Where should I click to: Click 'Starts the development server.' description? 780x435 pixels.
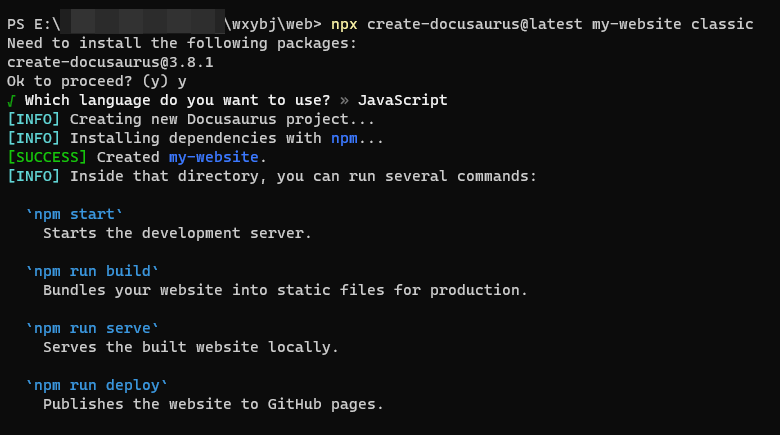pyautogui.click(x=178, y=233)
